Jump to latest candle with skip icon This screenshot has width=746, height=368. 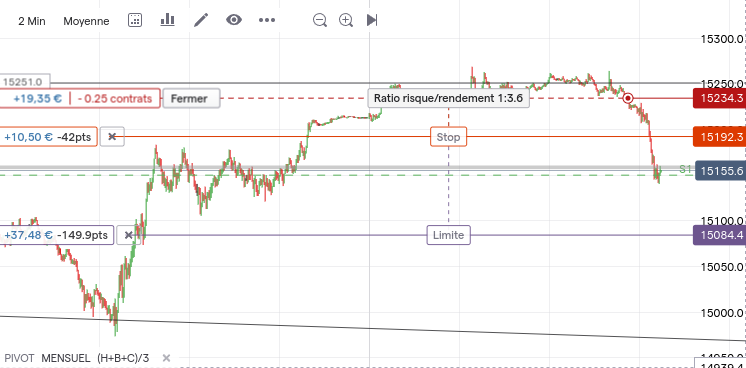[x=372, y=20]
